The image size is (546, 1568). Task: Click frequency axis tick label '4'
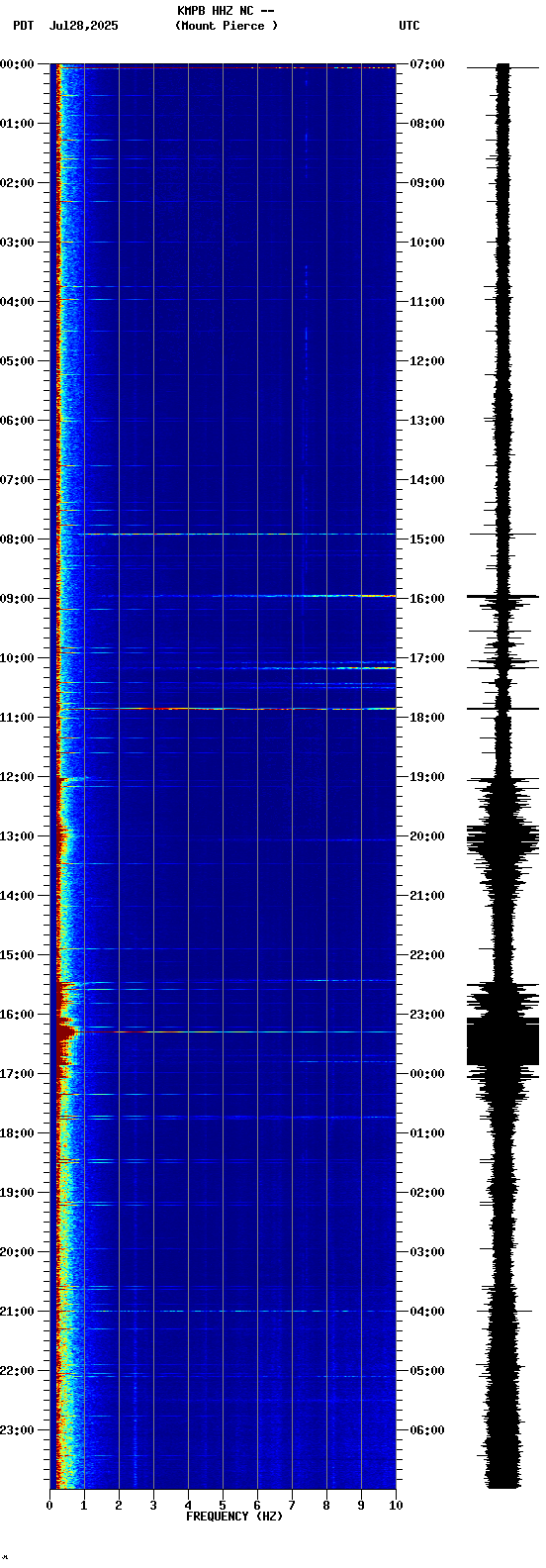188,1506
